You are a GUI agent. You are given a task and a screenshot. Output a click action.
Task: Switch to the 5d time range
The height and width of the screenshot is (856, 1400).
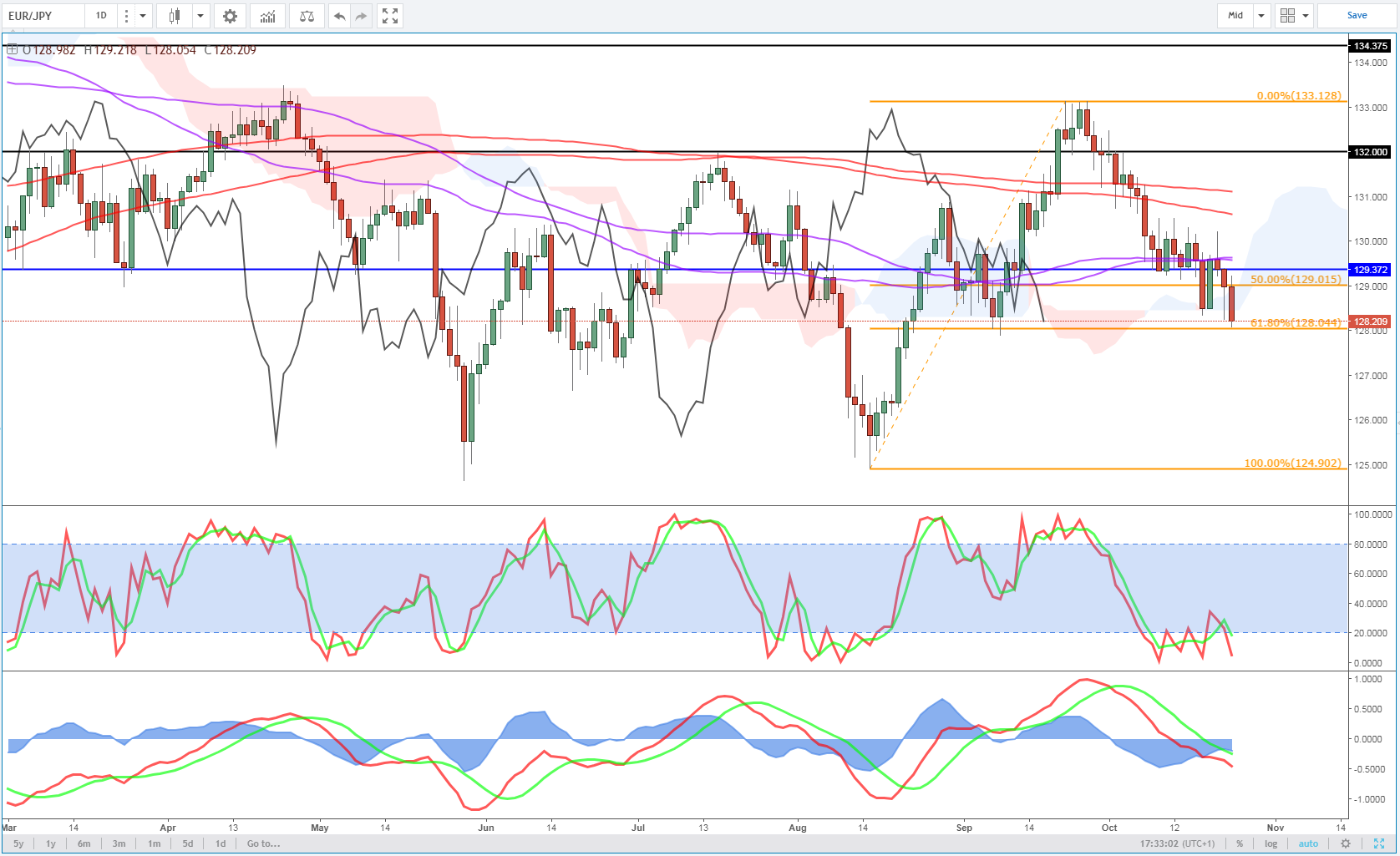(x=188, y=843)
